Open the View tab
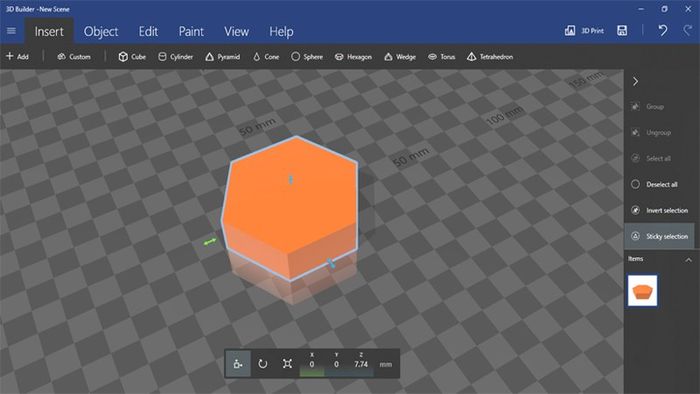This screenshot has height=394, width=700. coord(236,32)
